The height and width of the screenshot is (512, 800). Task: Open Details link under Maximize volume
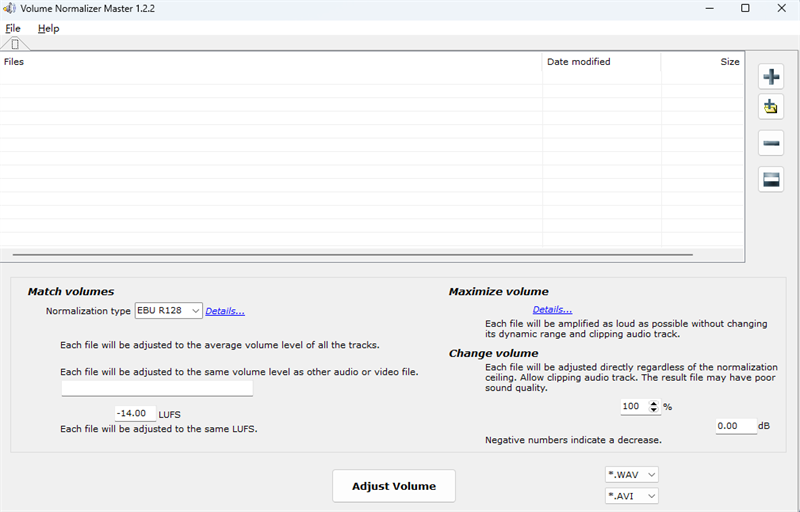(x=552, y=310)
